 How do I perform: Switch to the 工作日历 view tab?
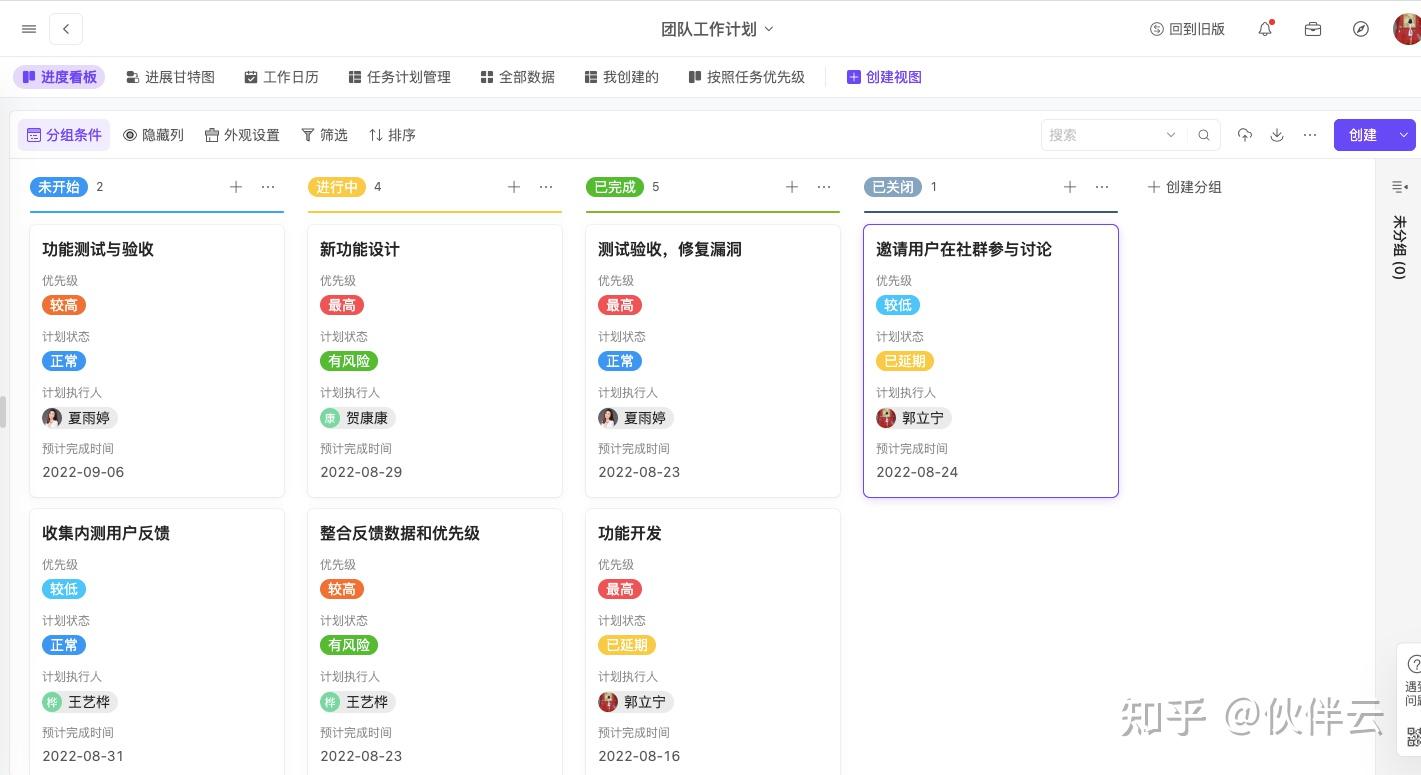point(281,77)
